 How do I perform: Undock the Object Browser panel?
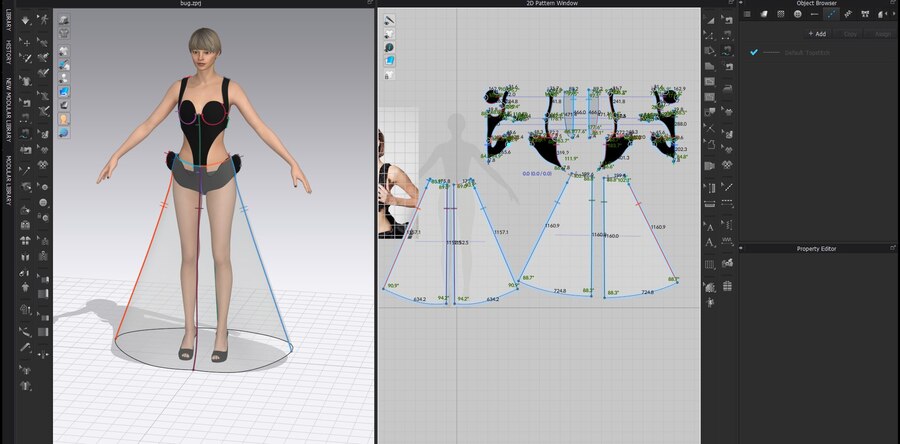tap(893, 3)
